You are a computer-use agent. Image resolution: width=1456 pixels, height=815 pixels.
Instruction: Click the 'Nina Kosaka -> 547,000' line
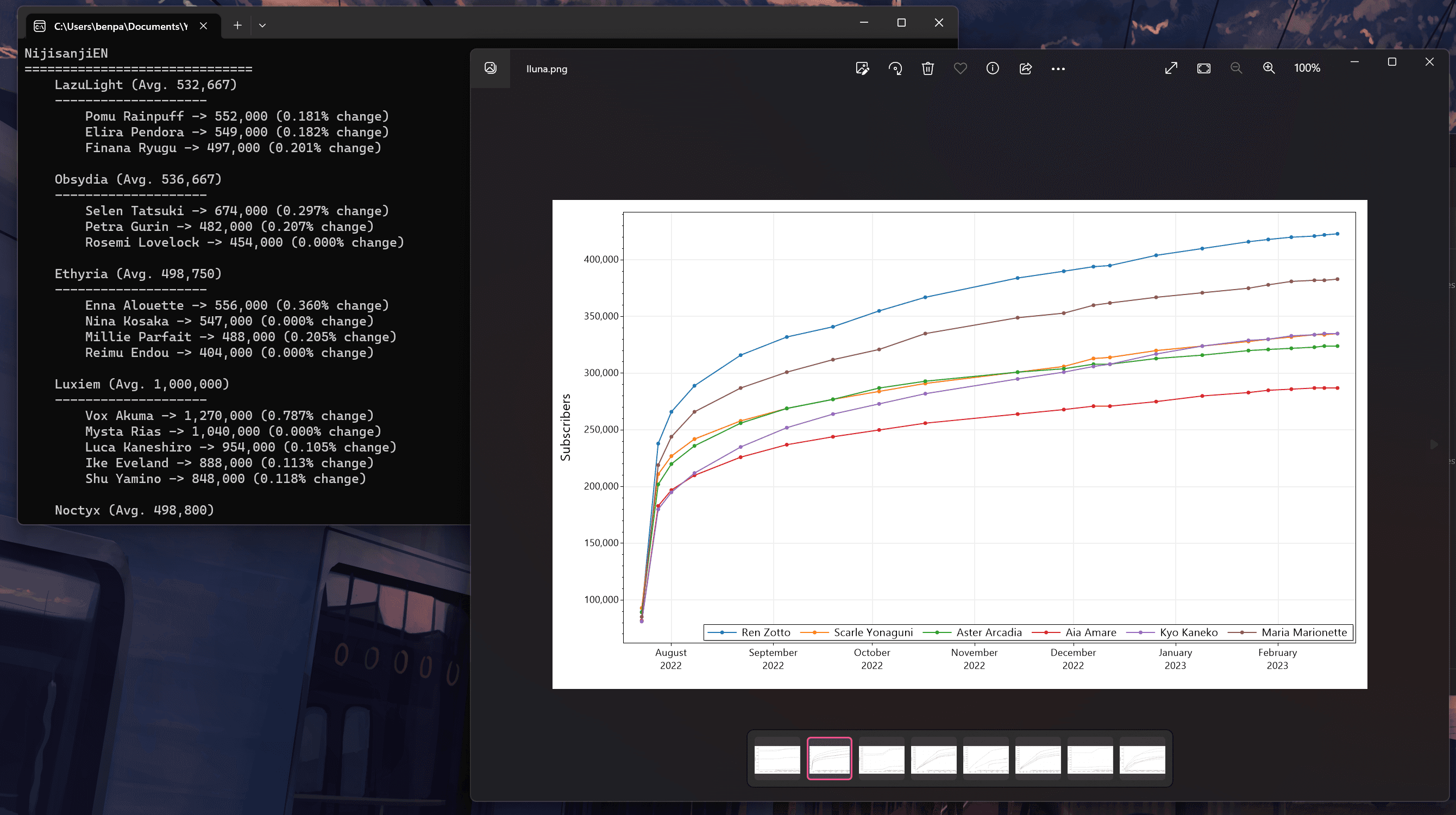pyautogui.click(x=229, y=321)
